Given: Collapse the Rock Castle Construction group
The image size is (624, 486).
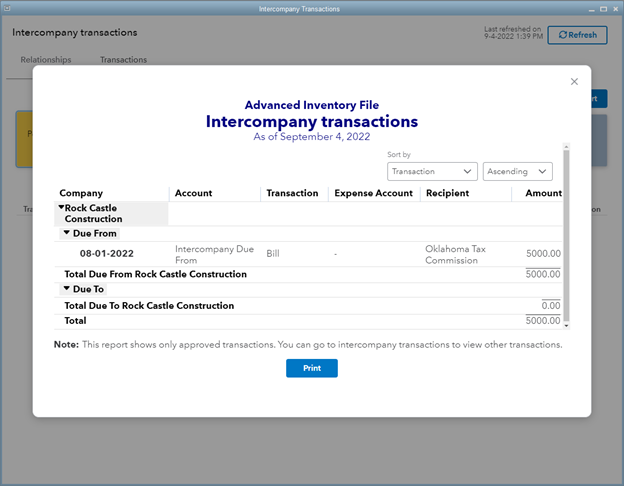Looking at the screenshot, I should tap(62, 207).
